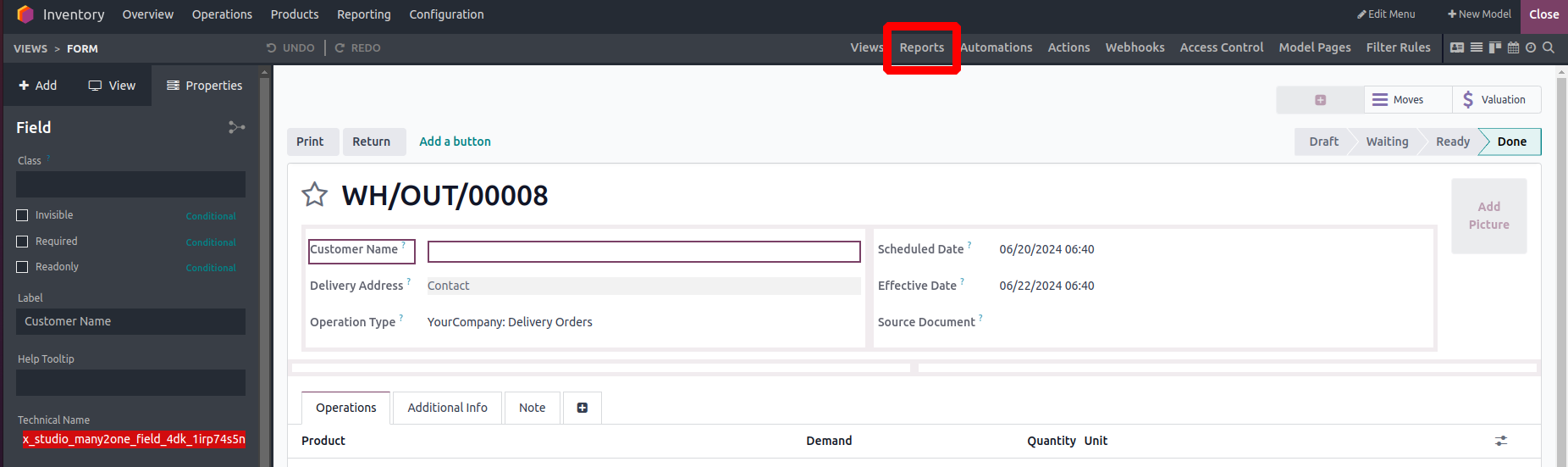Open the search view magnifier icon
This screenshot has width=1568, height=467.
point(1549,48)
